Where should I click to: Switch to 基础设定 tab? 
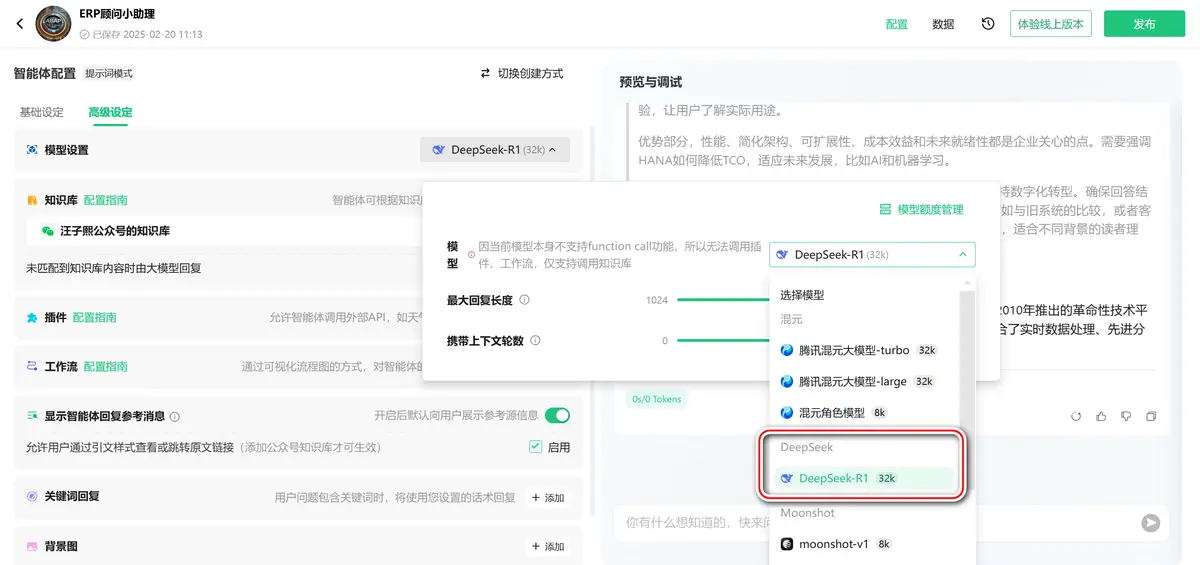pyautogui.click(x=42, y=112)
